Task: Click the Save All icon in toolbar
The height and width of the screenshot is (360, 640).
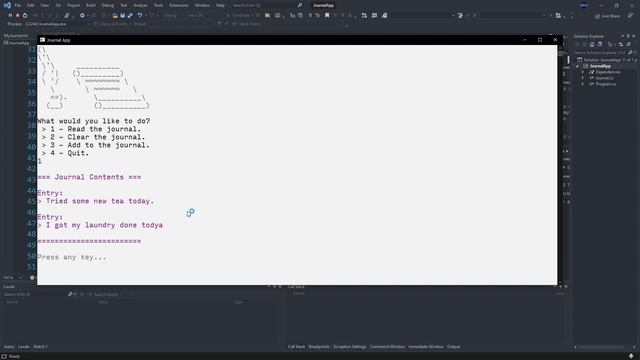Action: click(x=130, y=16)
